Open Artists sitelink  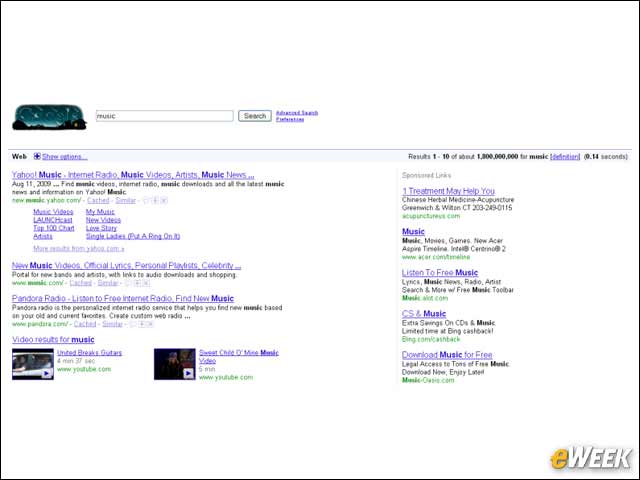[43, 236]
